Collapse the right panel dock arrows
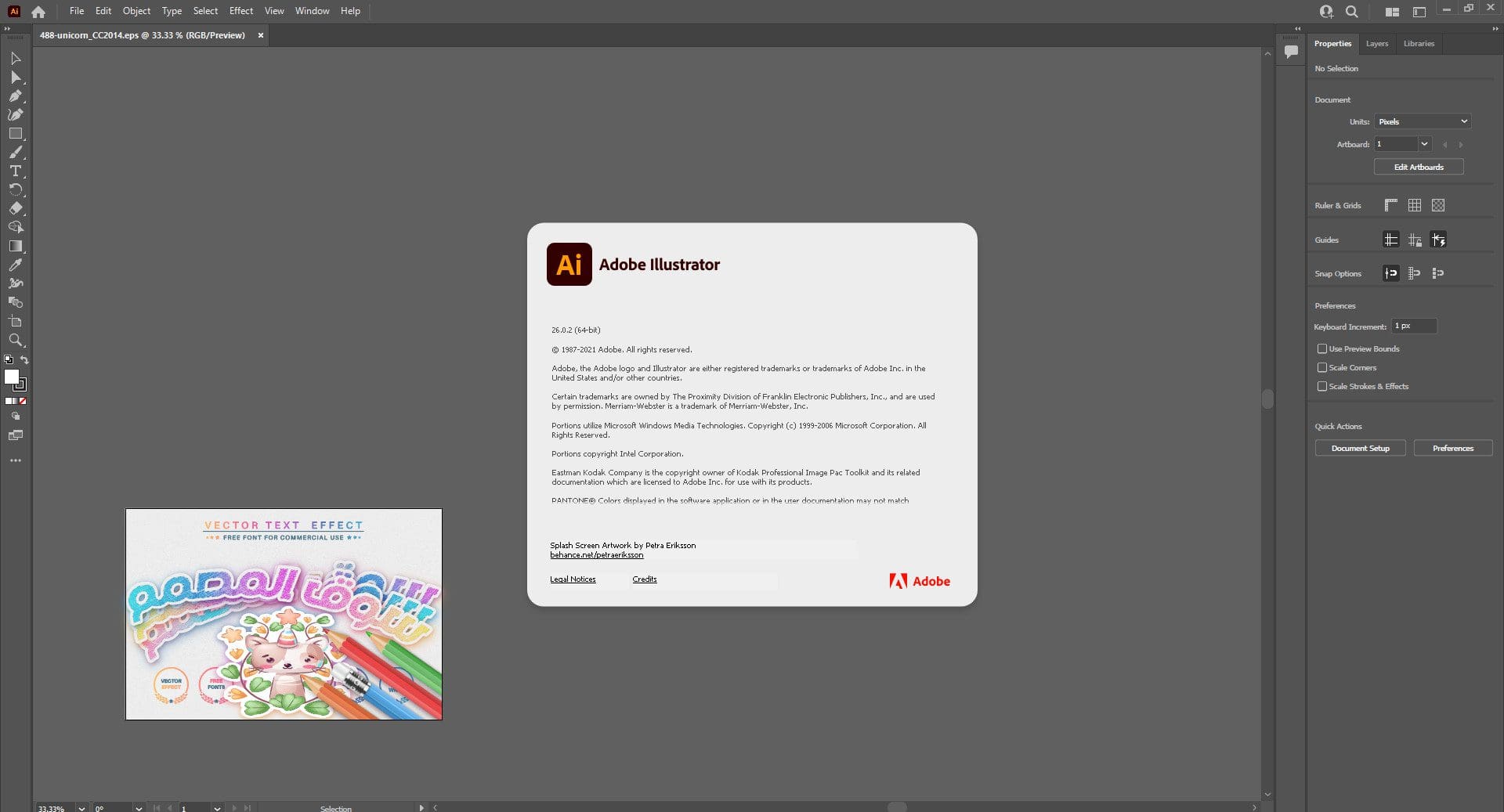Viewport: 1504px width, 812px height. tap(1495, 28)
